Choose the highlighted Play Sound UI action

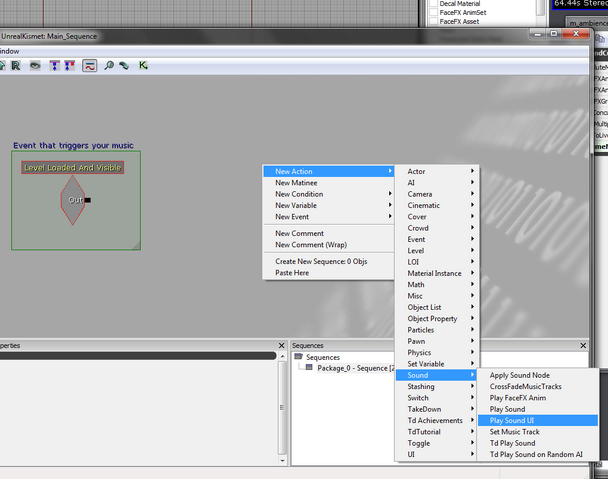(538, 420)
